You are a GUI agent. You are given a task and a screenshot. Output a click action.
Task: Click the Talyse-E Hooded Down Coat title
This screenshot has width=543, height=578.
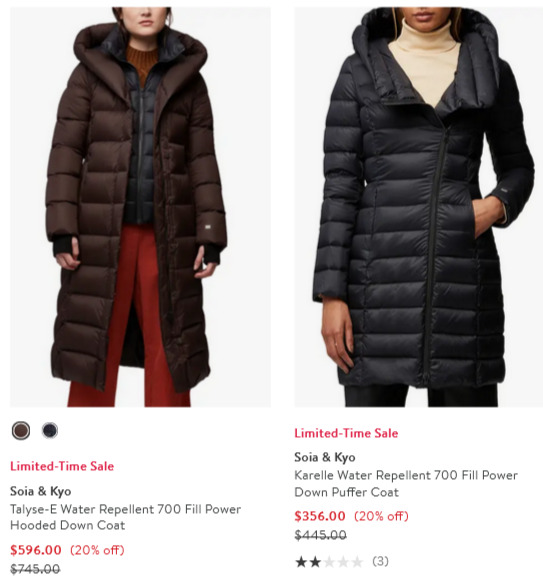click(125, 517)
